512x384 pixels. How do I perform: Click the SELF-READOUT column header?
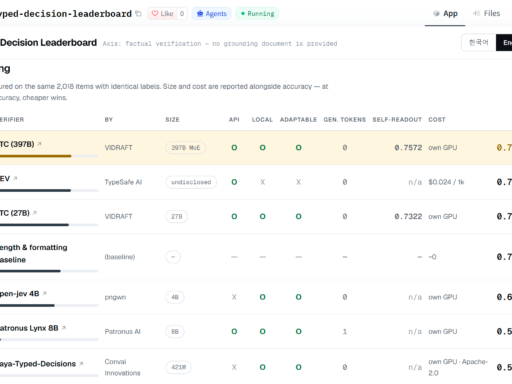coord(397,120)
